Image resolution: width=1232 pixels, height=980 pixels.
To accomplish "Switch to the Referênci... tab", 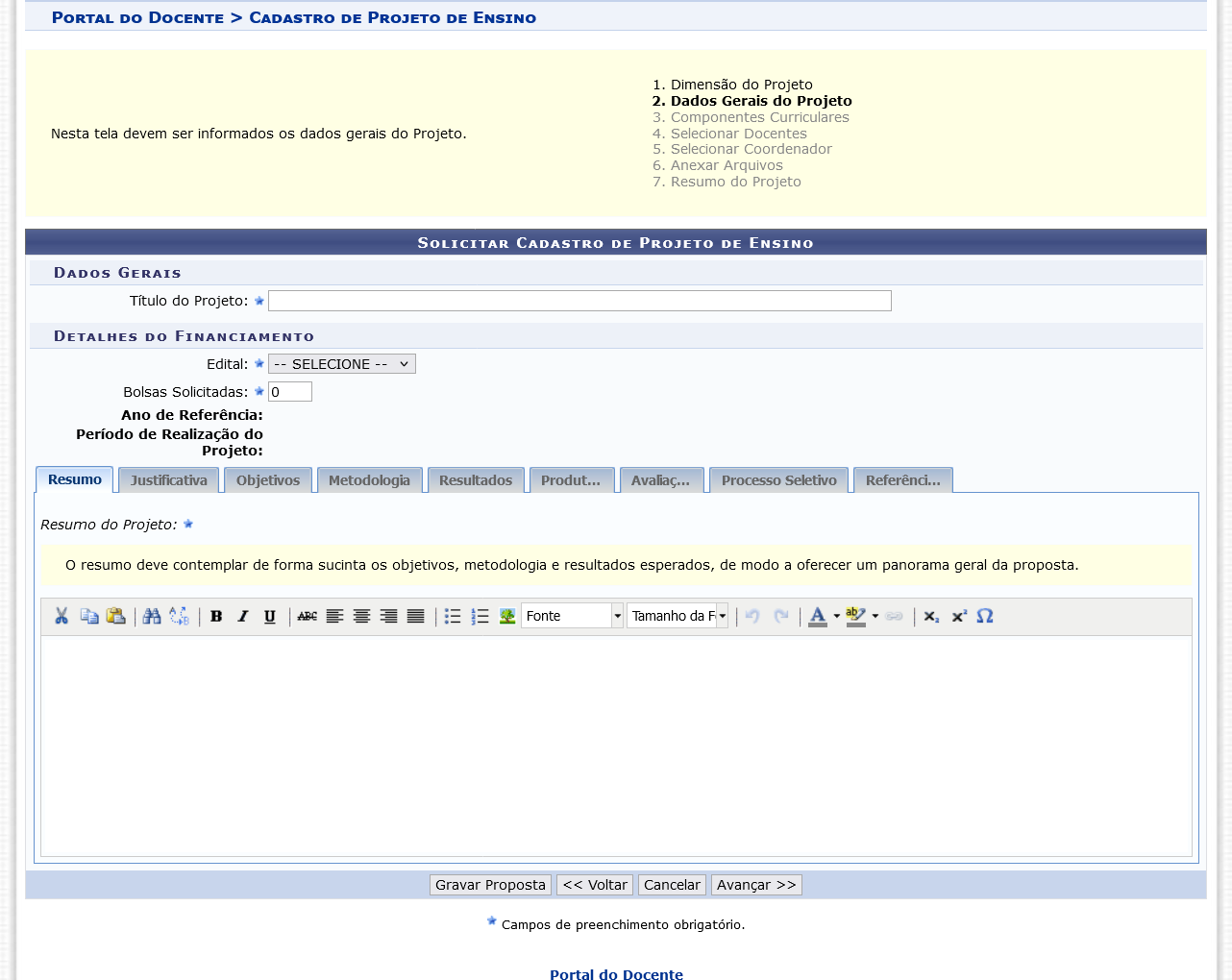I will click(x=903, y=480).
